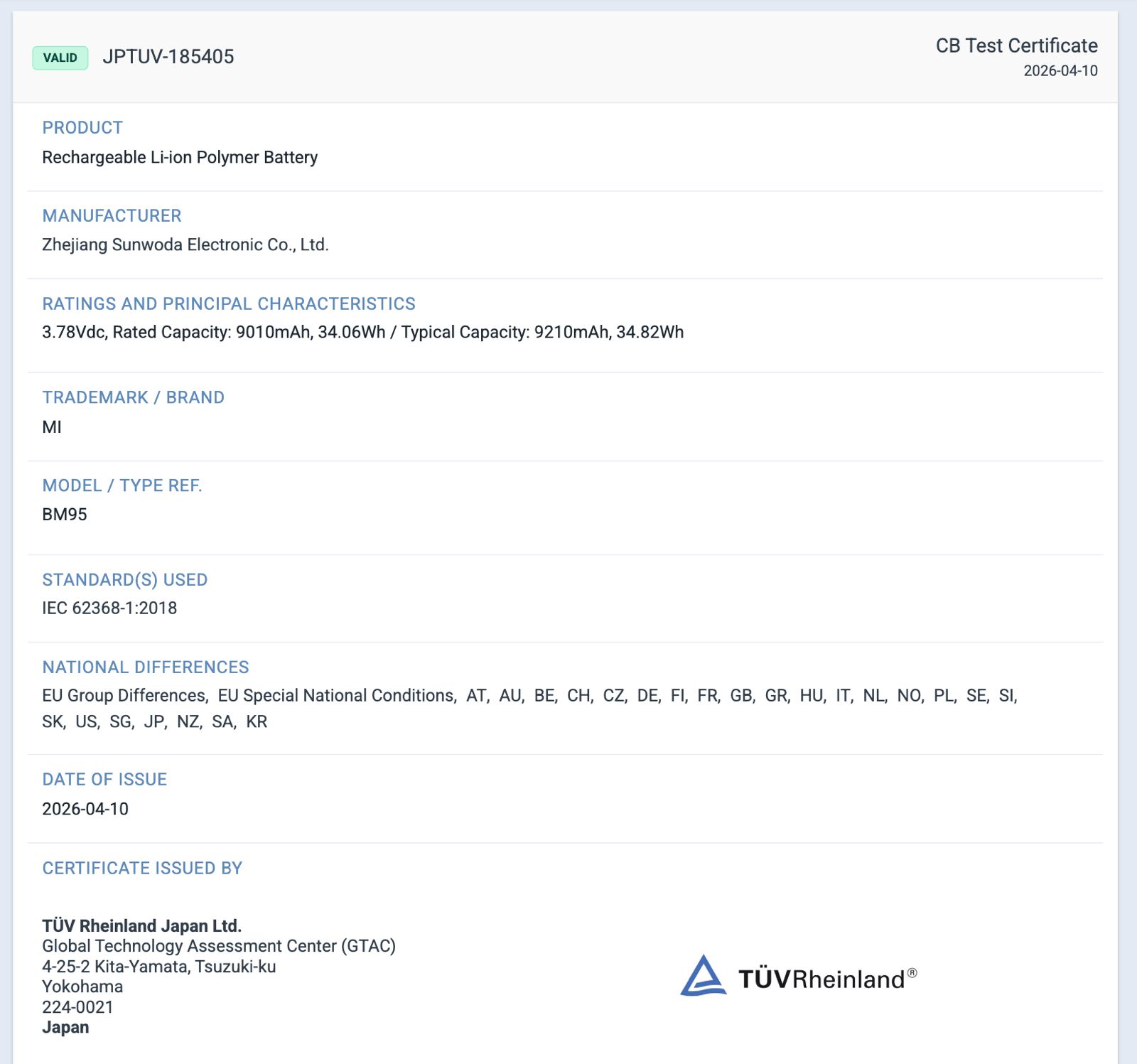Screen dimensions: 1137x1064
Task: Click the DATE OF ISSUE label
Action: [x=104, y=780]
